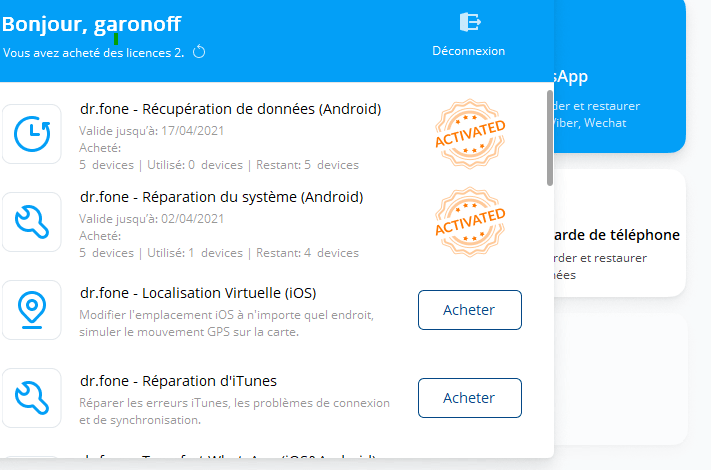711x470 pixels.
Task: Open the WhatsApp transfer card behind the panel
Action: point(619,76)
